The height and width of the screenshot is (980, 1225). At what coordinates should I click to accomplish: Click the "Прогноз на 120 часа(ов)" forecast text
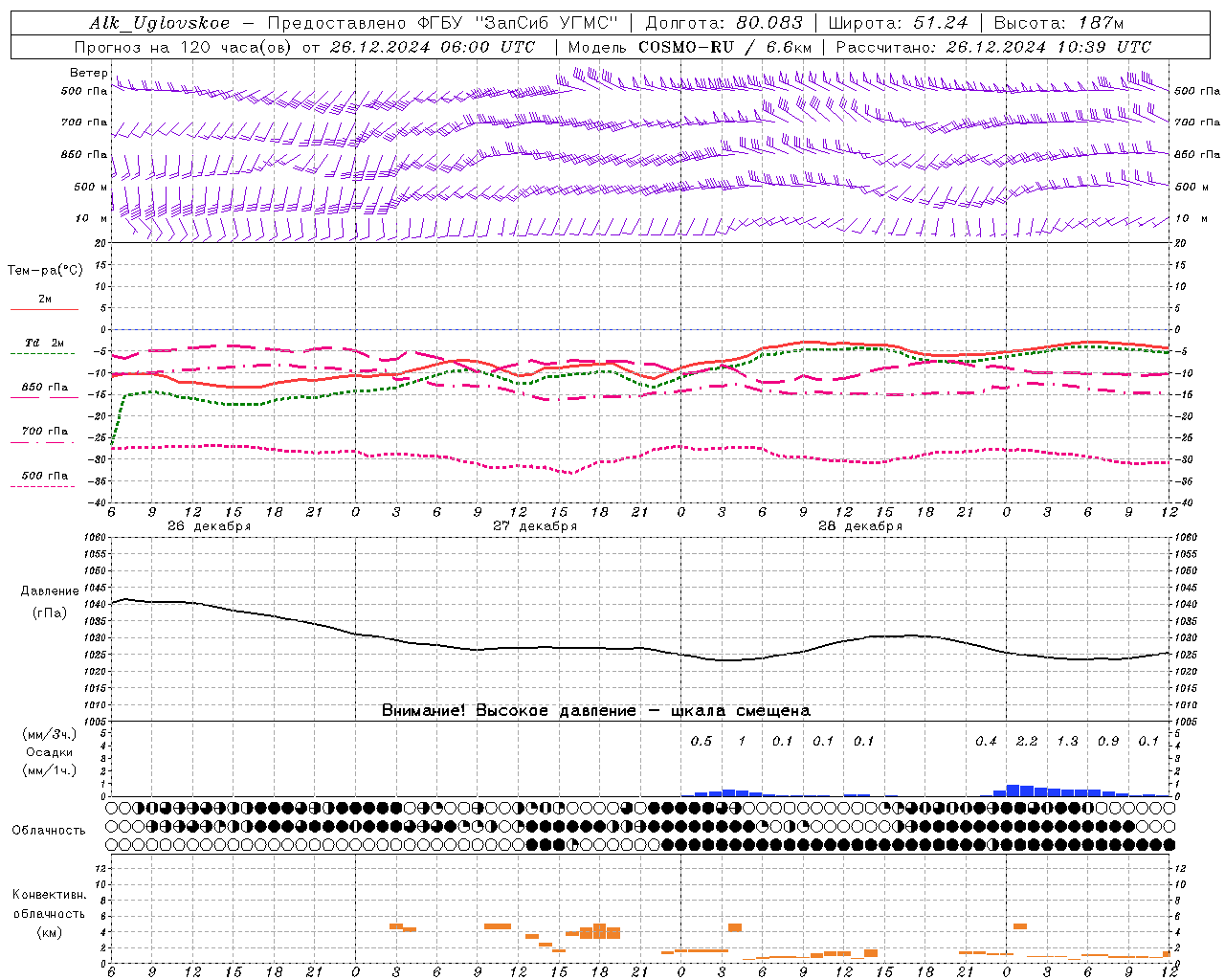point(183,47)
